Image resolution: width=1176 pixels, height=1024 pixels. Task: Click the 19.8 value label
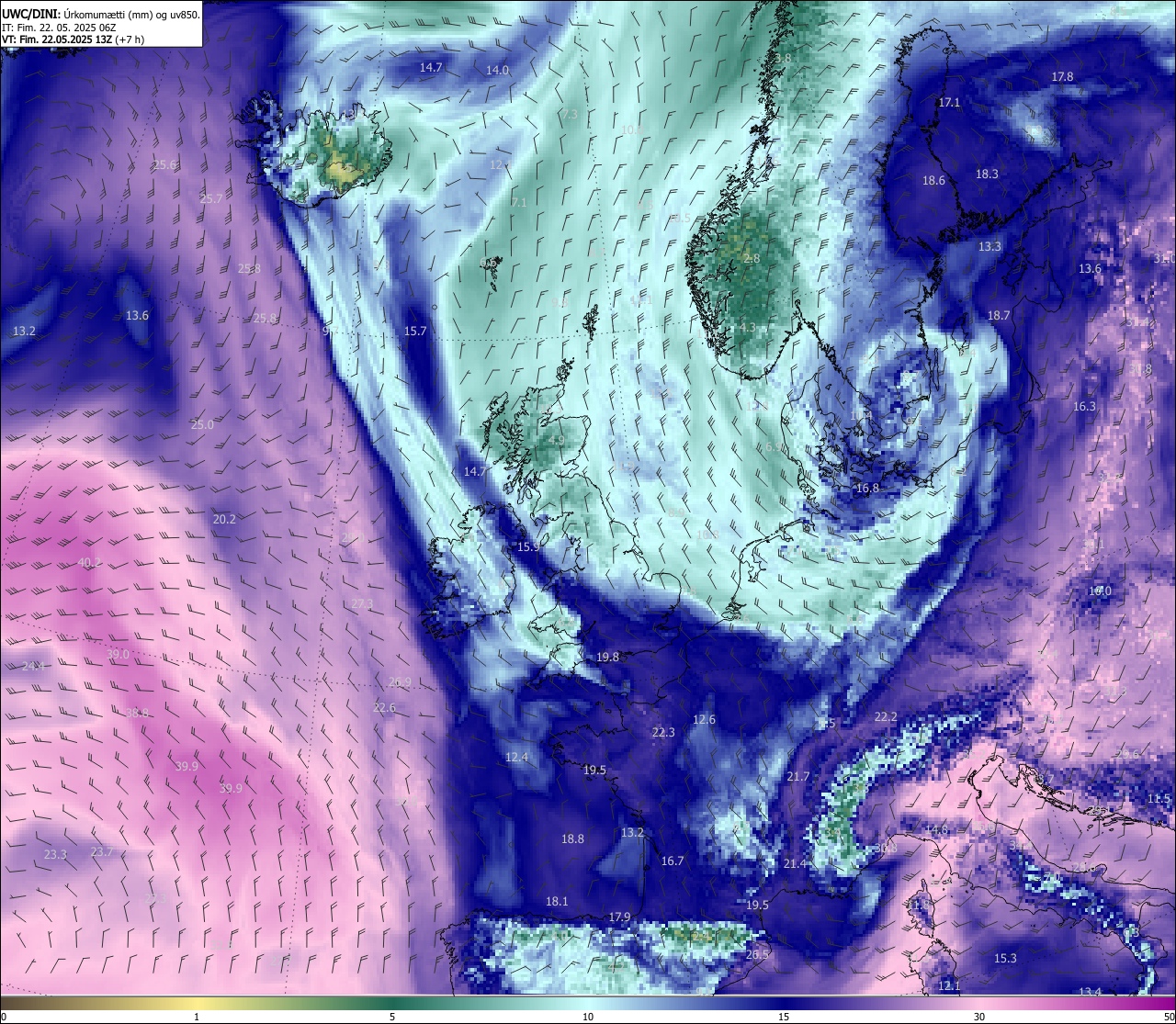point(607,658)
